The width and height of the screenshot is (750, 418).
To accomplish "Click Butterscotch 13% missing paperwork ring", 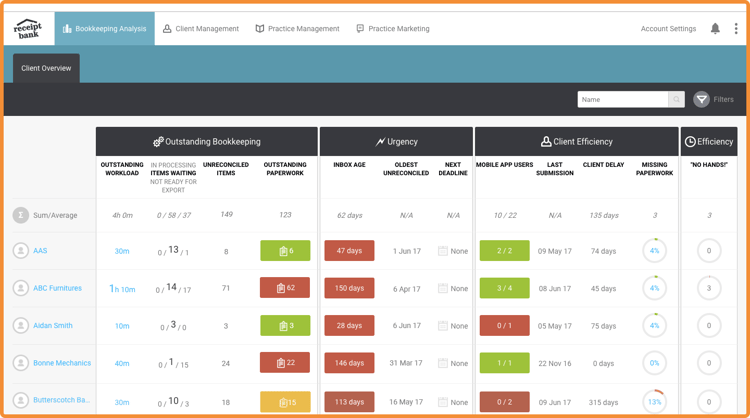I will click(x=654, y=401).
